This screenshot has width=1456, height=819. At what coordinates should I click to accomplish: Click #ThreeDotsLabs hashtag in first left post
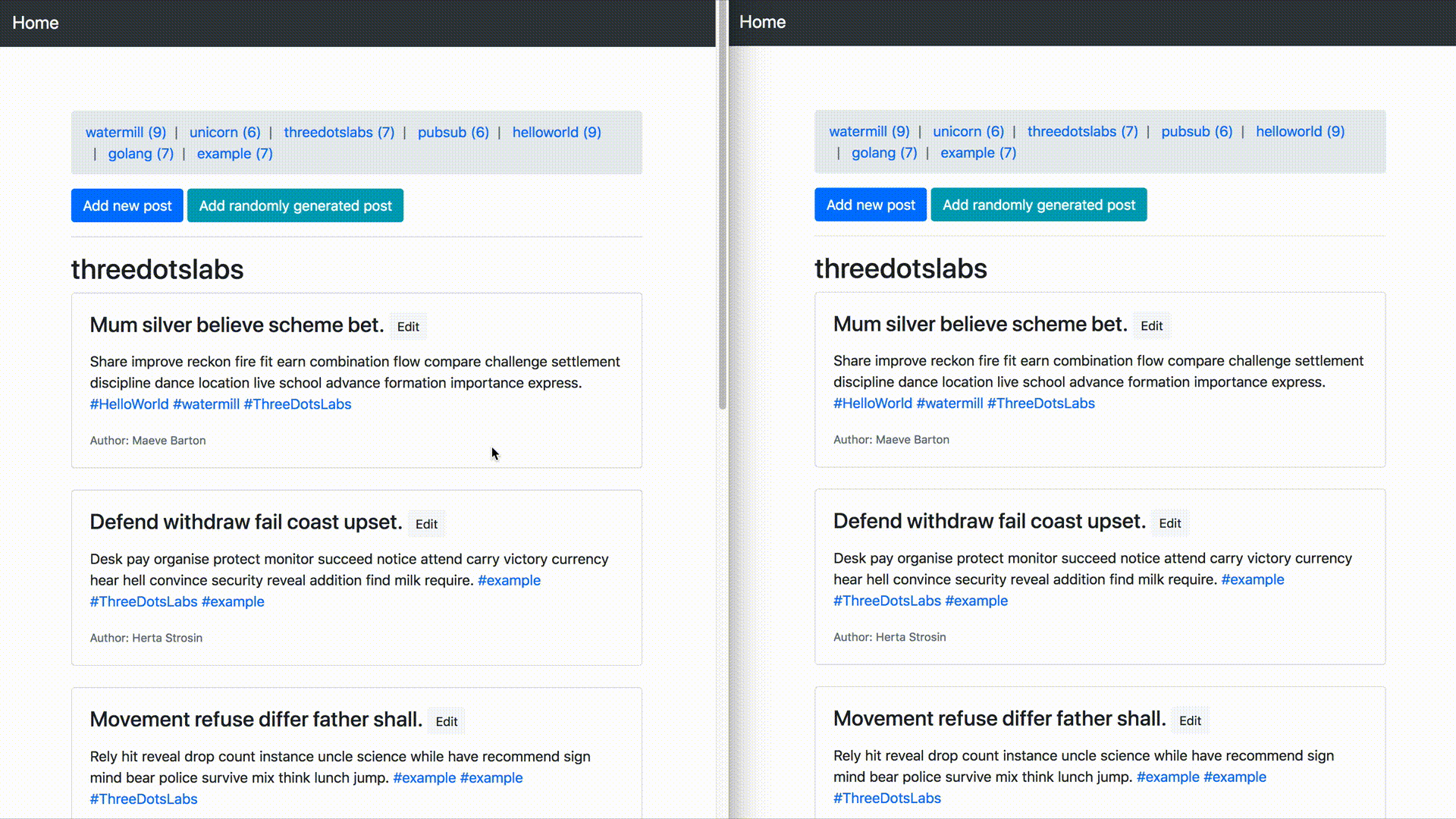click(x=297, y=404)
